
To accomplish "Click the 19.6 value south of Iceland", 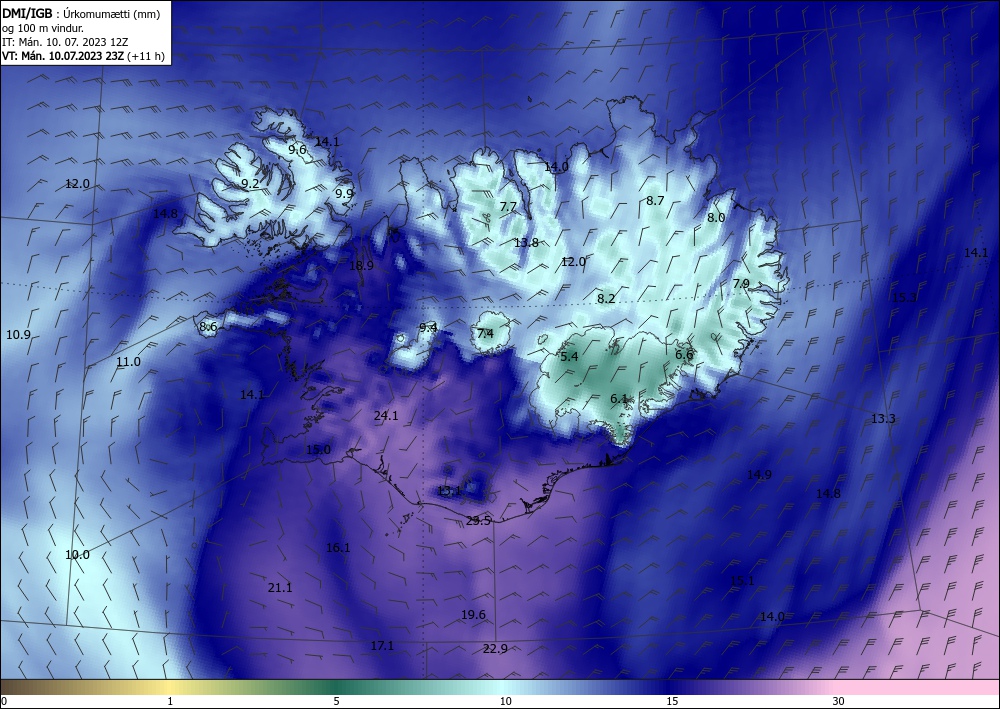I will tap(473, 615).
